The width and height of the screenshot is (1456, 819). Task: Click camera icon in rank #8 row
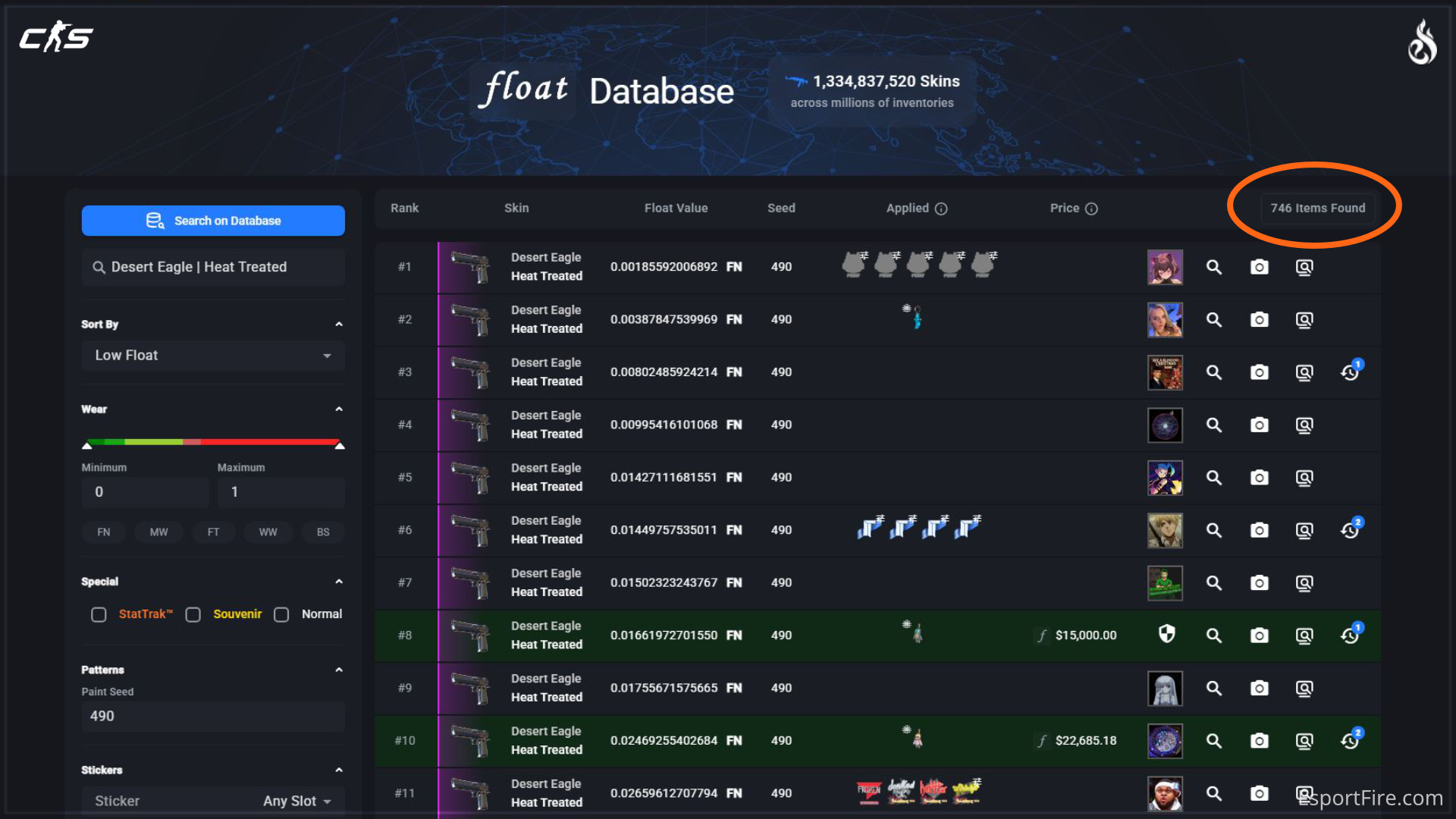click(x=1259, y=635)
